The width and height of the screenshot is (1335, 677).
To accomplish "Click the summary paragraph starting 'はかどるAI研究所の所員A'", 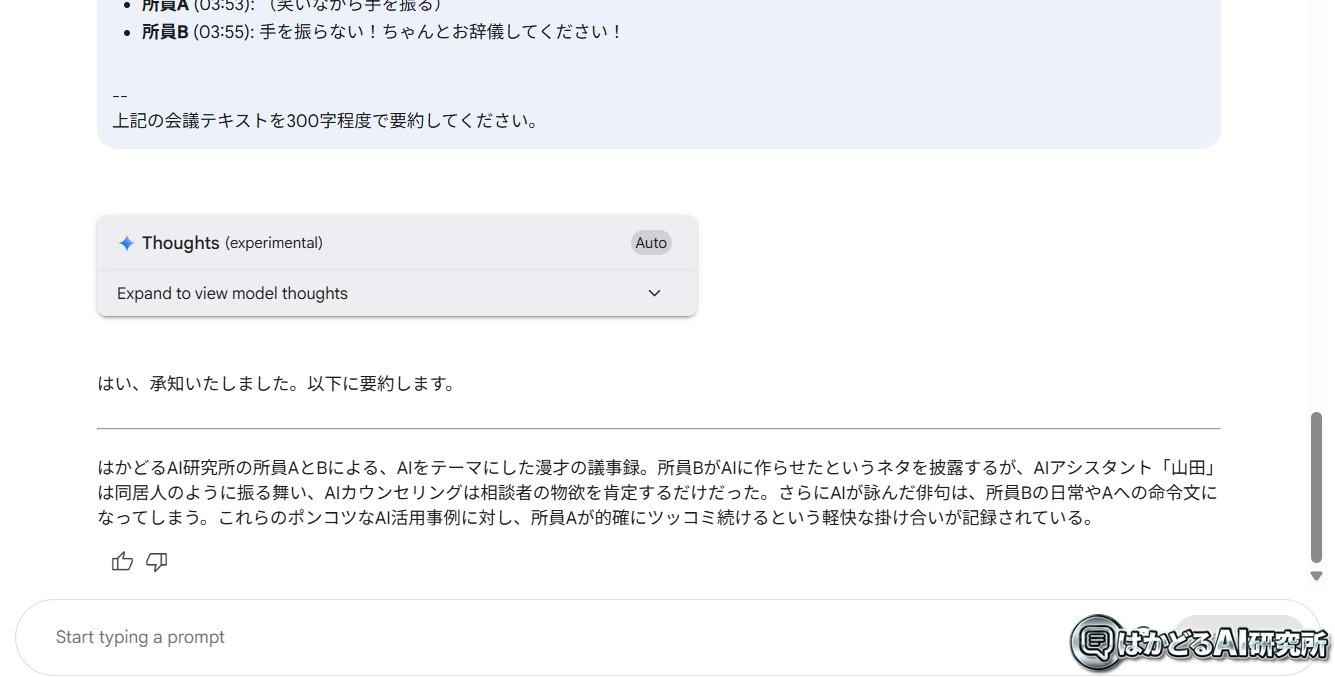I will (x=658, y=493).
